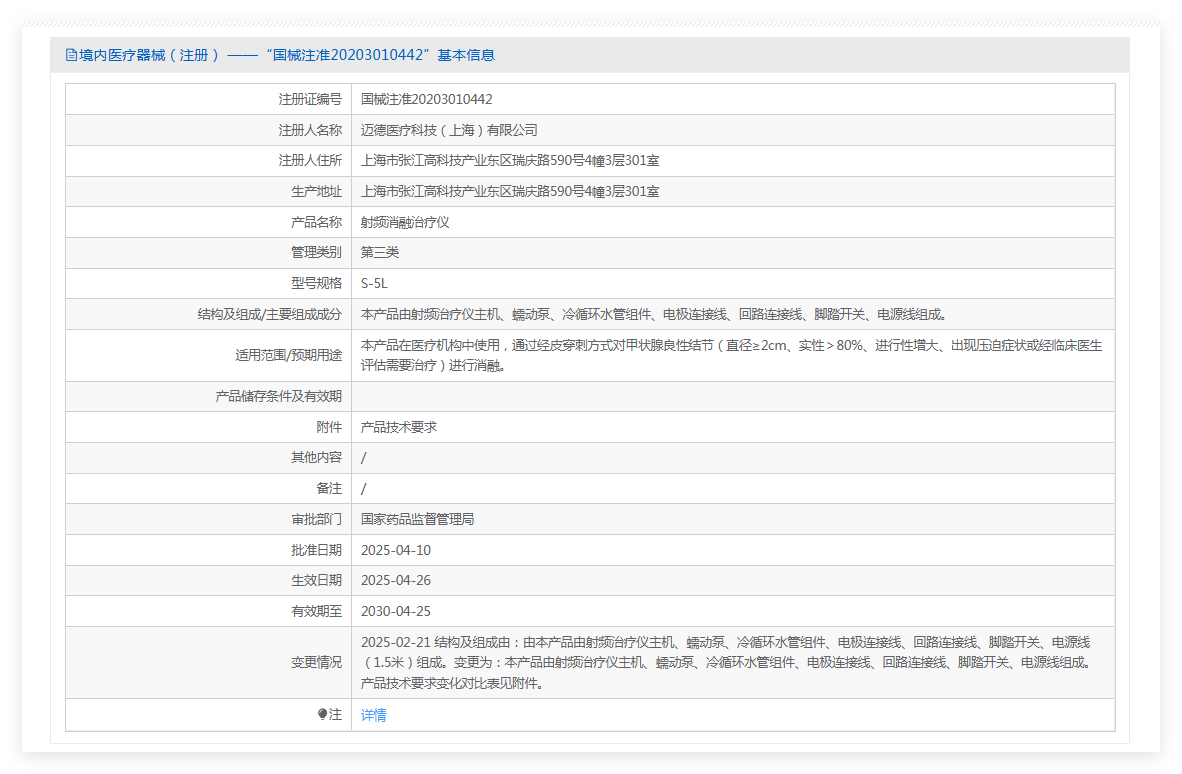
Task: Click the 有效期至 row label
Action: click(317, 611)
